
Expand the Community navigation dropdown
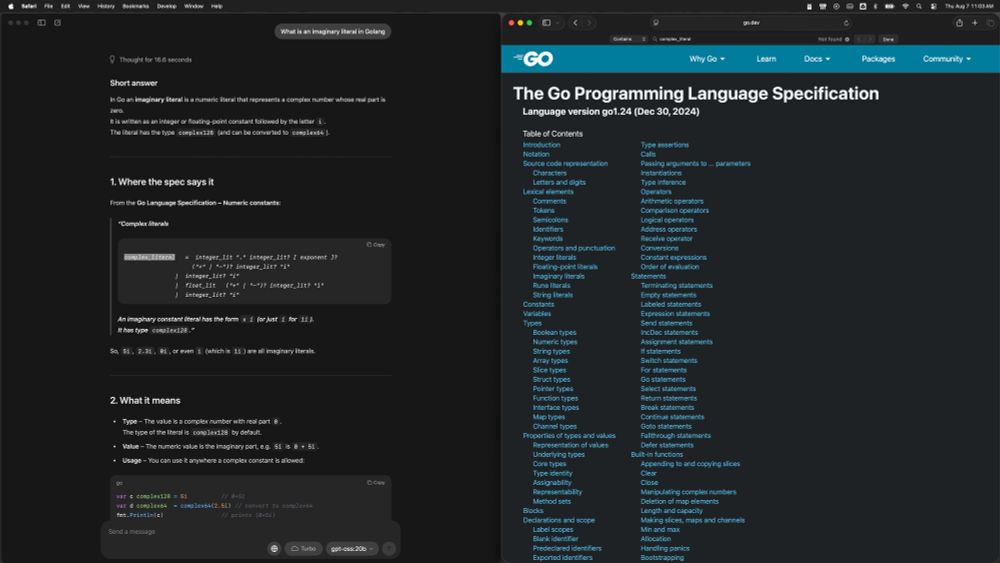[x=946, y=59]
